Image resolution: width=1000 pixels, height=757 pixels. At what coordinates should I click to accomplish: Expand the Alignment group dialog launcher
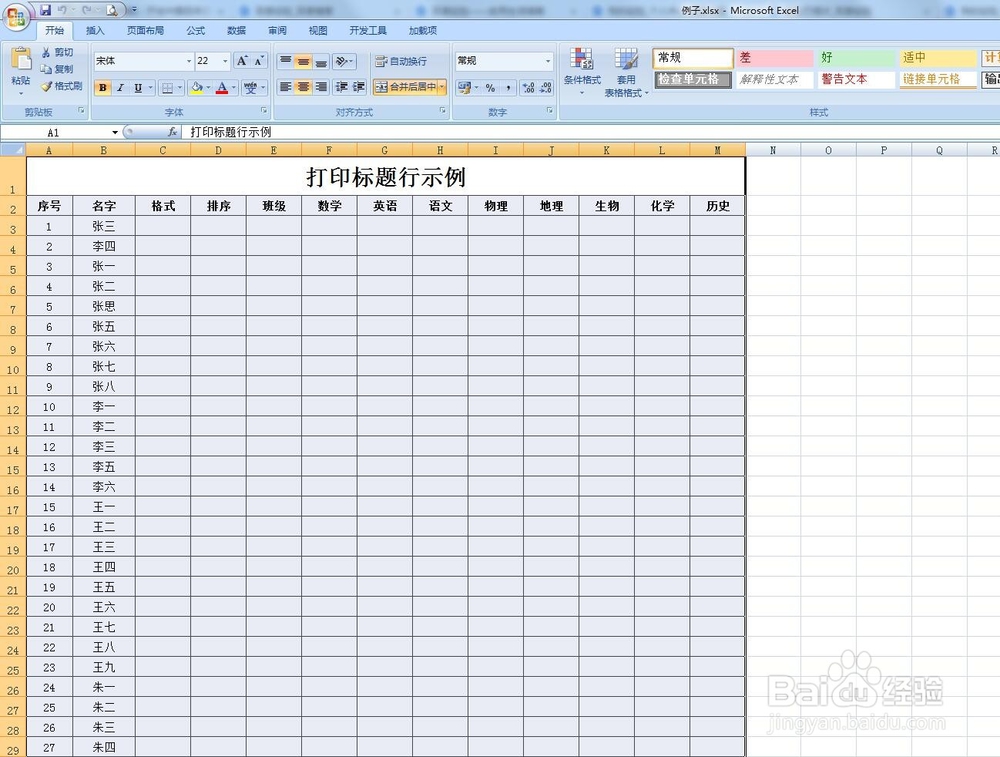(x=443, y=111)
